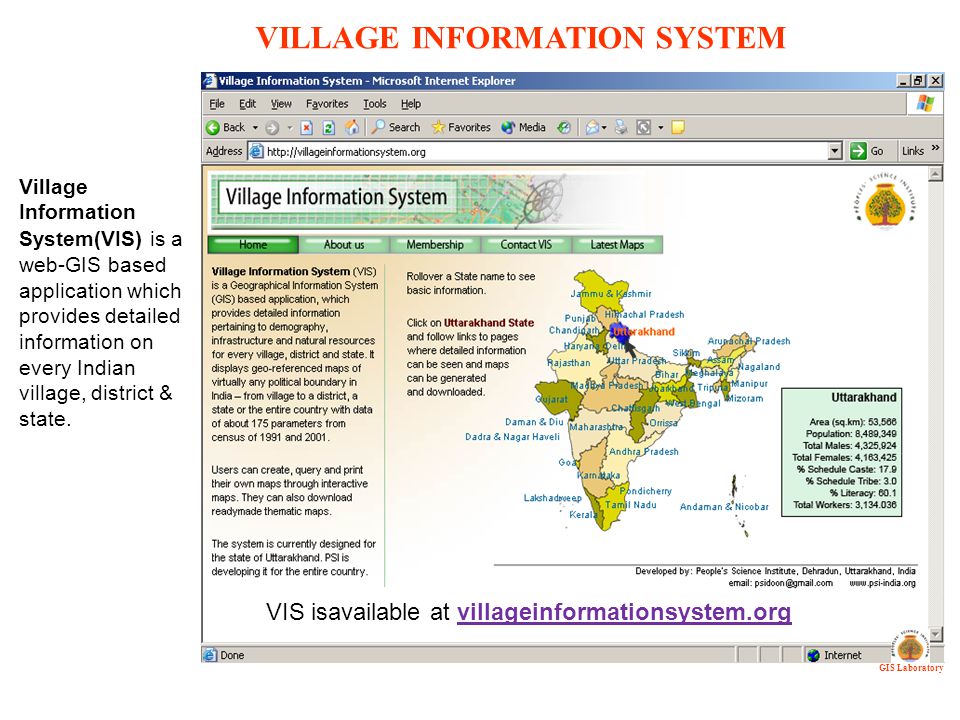
Task: Click the Internet Explorer title bar icon
Action: coord(211,81)
